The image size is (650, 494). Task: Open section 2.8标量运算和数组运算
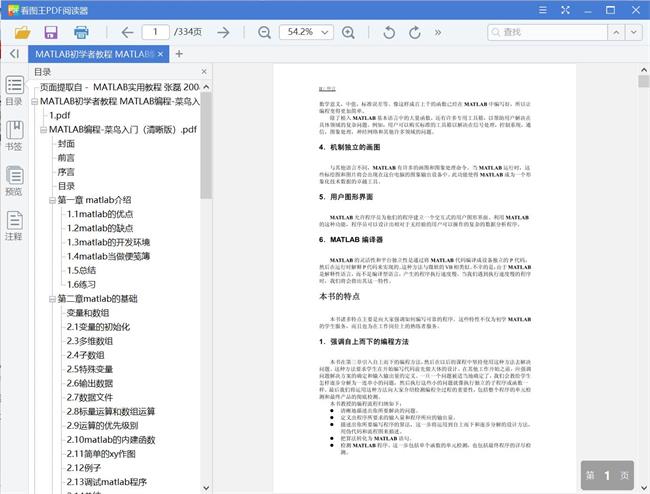[111, 412]
